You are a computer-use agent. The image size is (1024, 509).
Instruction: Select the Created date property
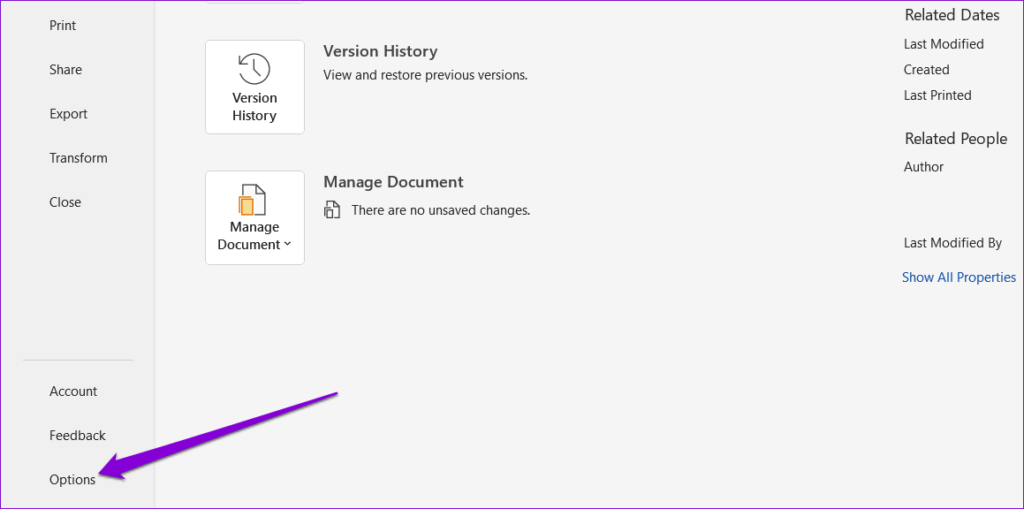pos(926,70)
